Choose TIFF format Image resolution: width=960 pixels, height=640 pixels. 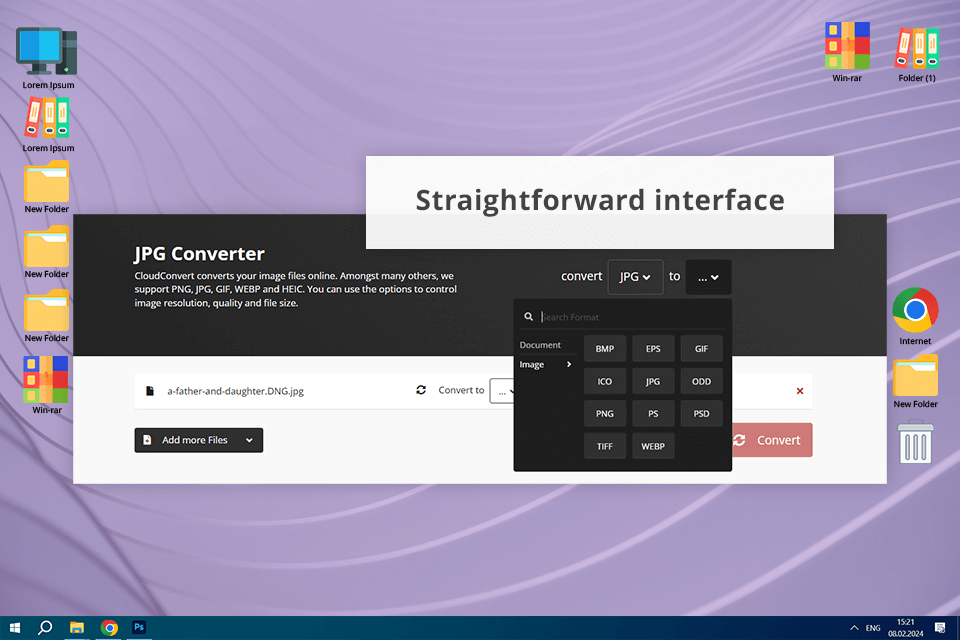(605, 446)
